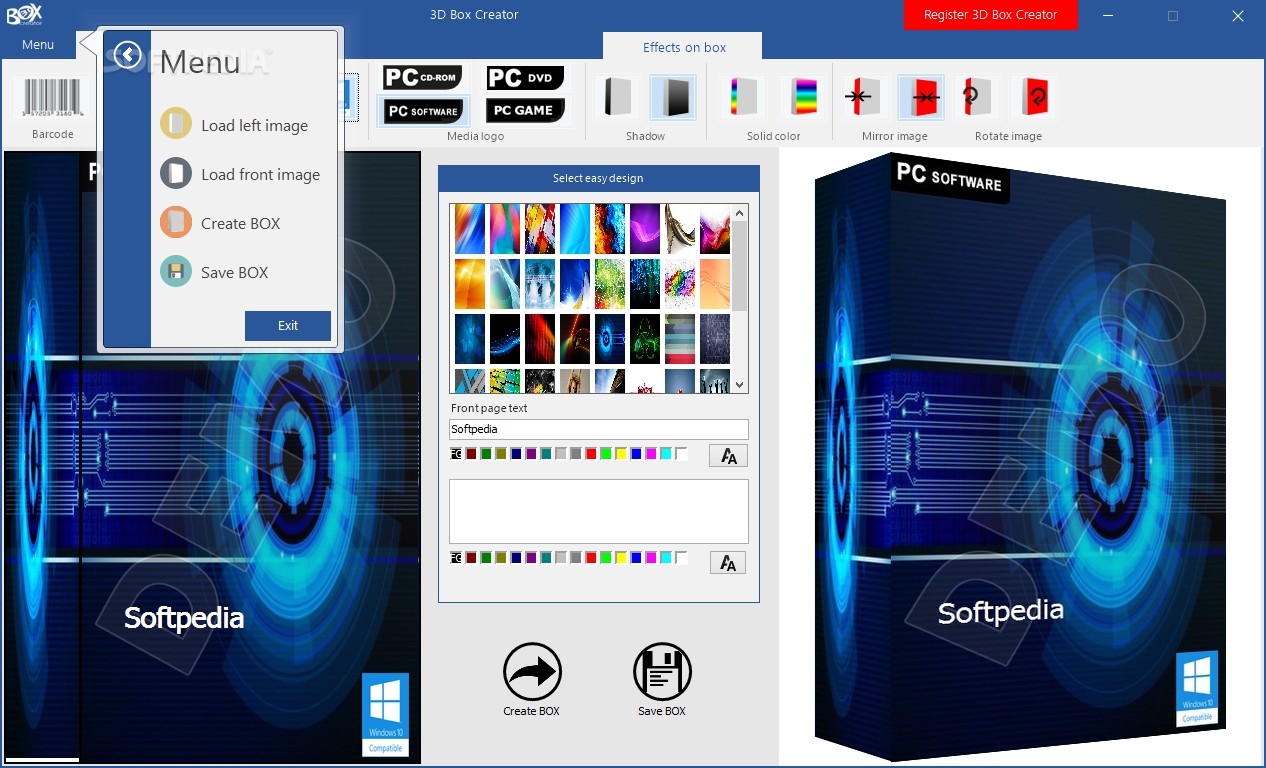
Task: Pick white swatch for front page text
Action: click(x=681, y=454)
